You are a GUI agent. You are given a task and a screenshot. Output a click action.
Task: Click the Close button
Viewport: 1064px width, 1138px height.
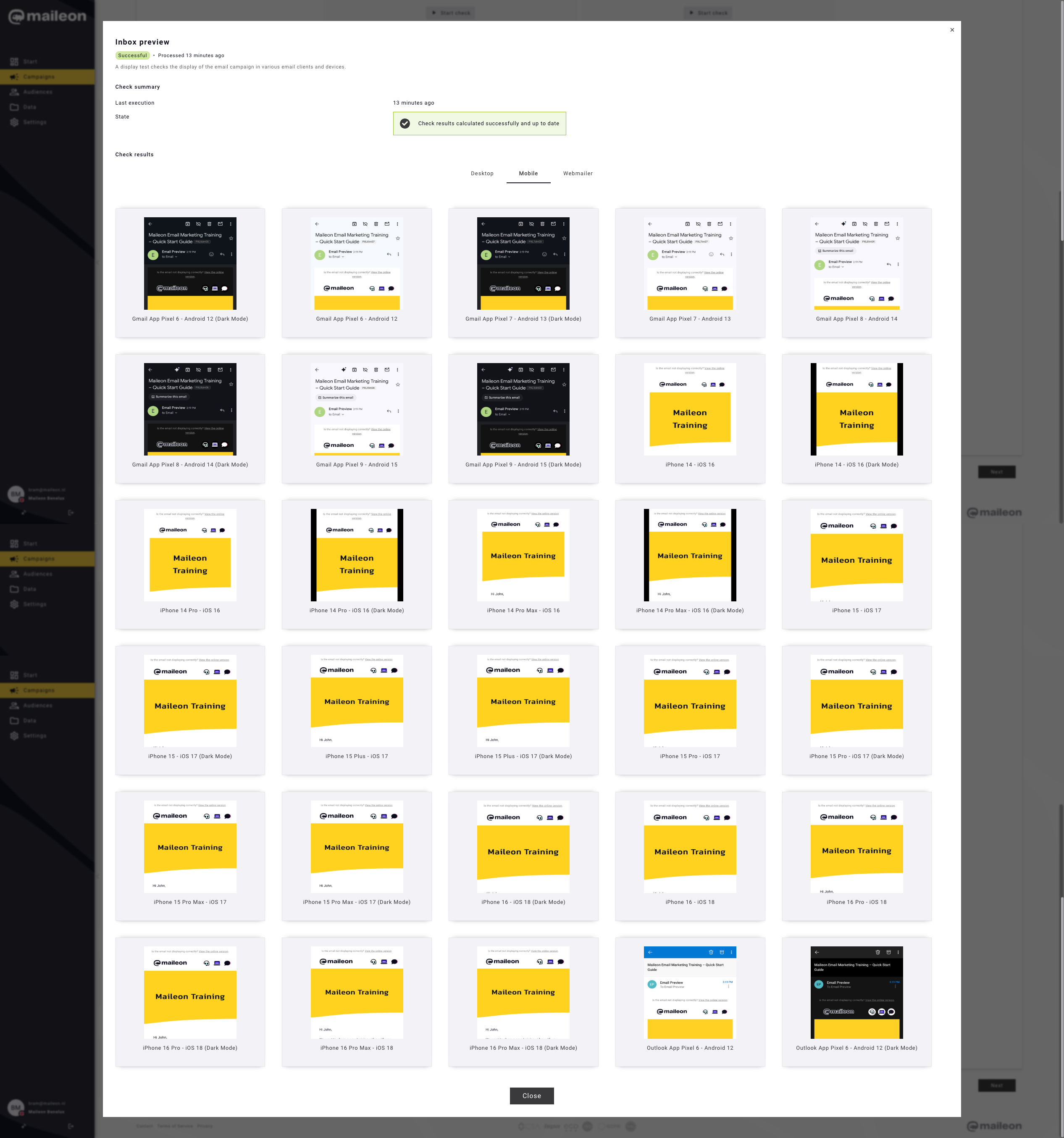pos(531,1096)
